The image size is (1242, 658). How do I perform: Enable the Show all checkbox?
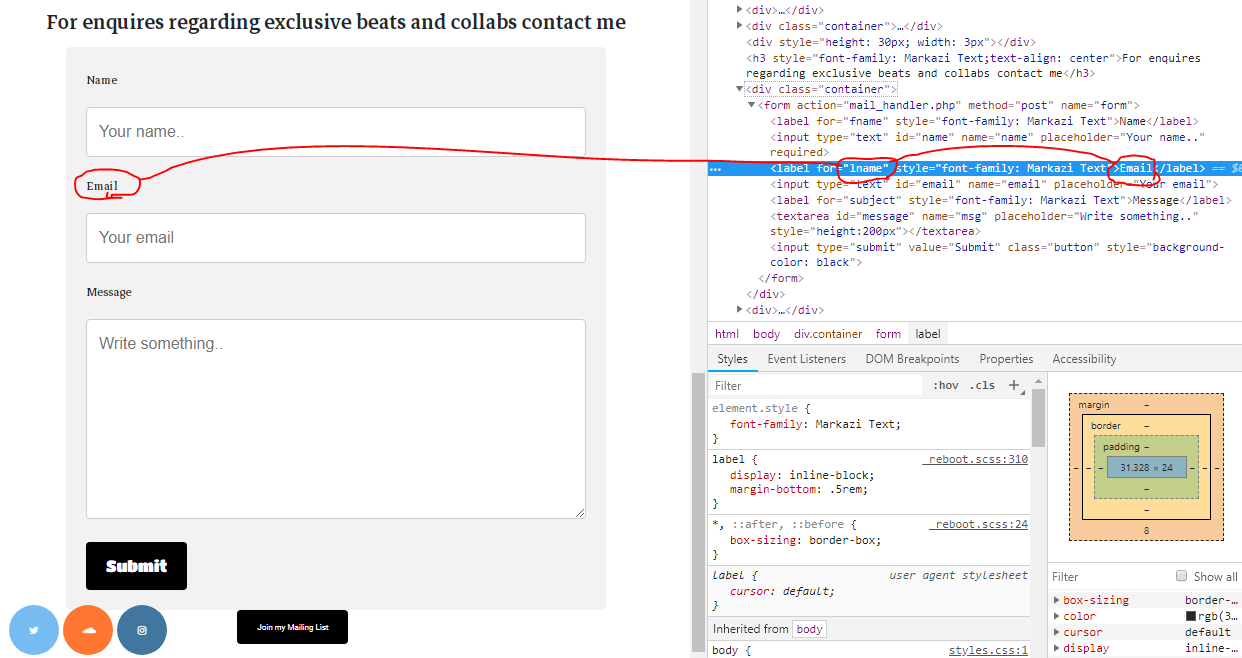point(1181,576)
